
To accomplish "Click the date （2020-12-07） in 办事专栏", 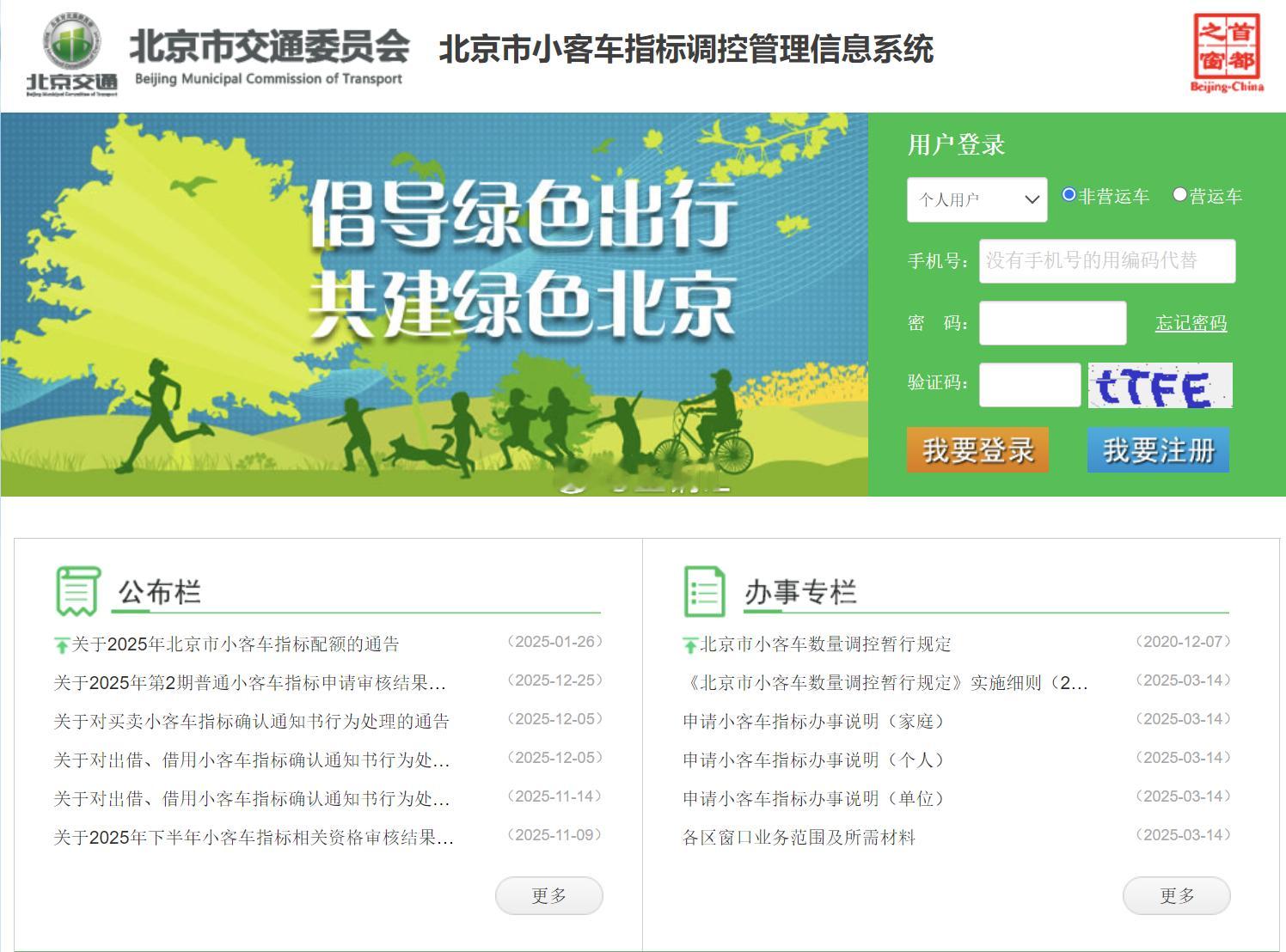I will click(x=1183, y=642).
